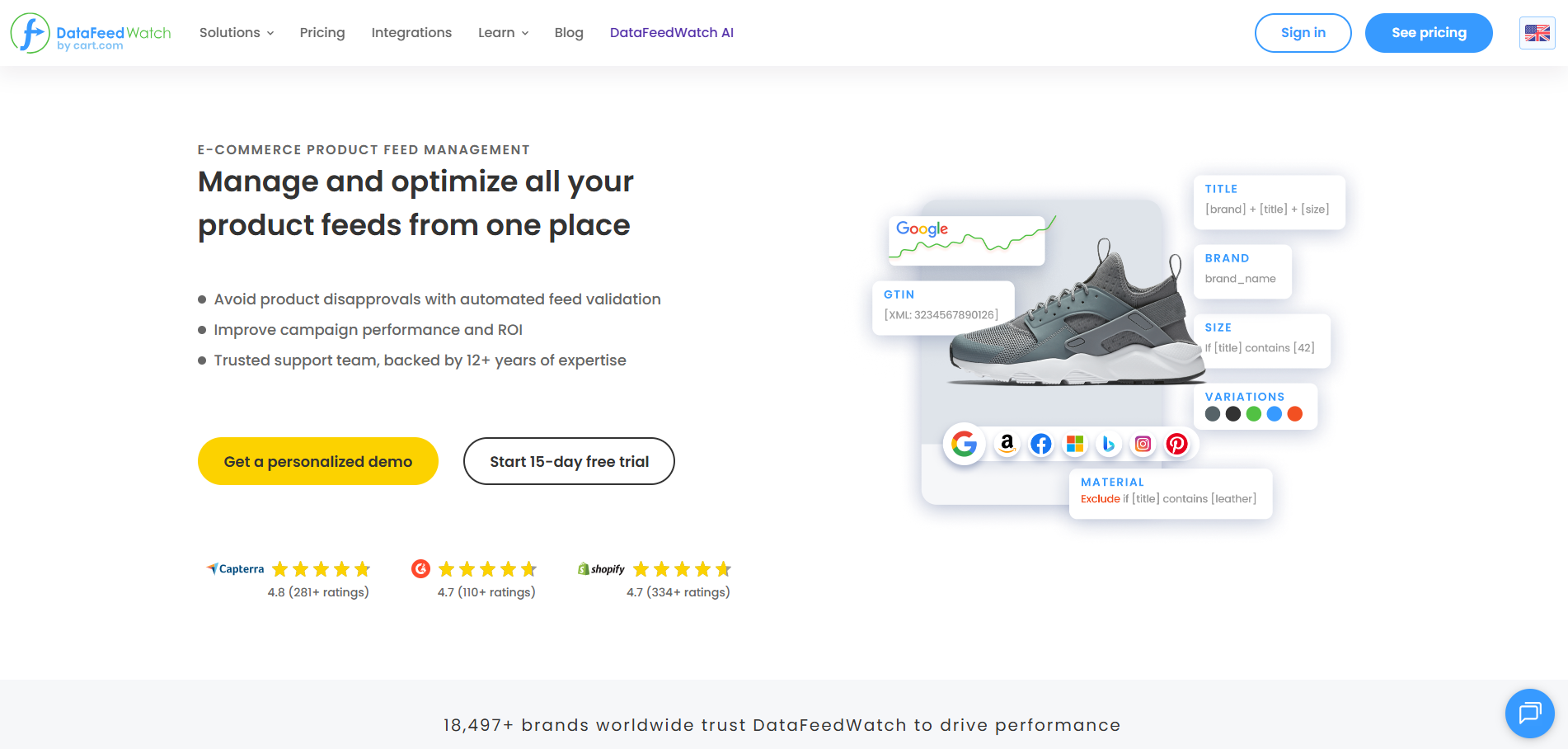The width and height of the screenshot is (1568, 749).
Task: Click the Capterra star rating
Action: click(x=322, y=569)
